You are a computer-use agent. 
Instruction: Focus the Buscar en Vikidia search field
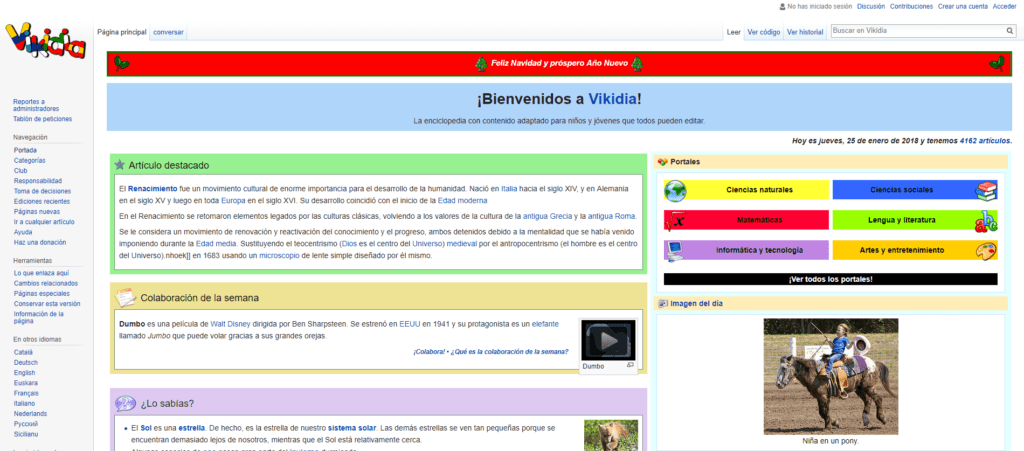coord(917,31)
